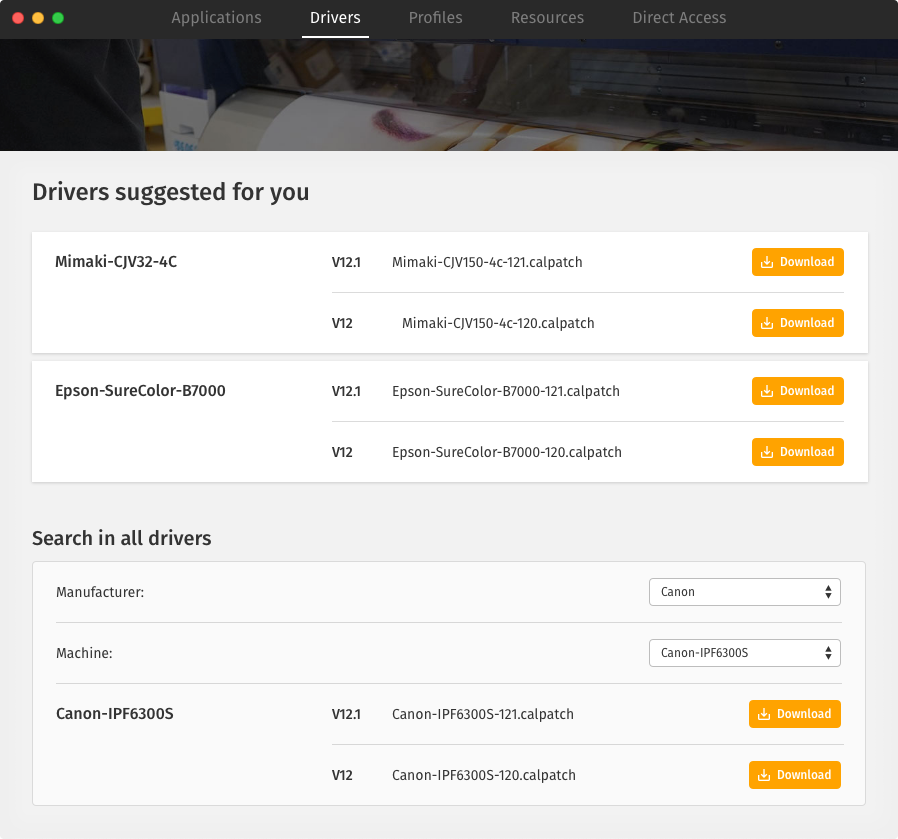This screenshot has width=898, height=839.
Task: Click the Mimaki-CJV32-4C driver name
Action: (116, 262)
